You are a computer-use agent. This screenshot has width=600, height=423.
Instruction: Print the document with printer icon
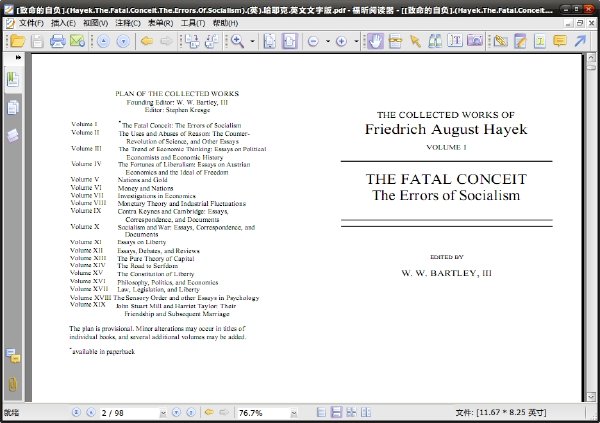click(x=57, y=41)
